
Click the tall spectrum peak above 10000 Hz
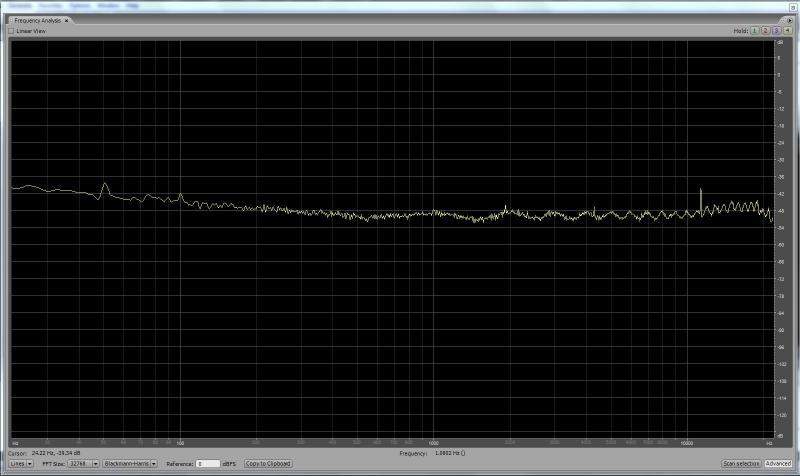(x=700, y=190)
